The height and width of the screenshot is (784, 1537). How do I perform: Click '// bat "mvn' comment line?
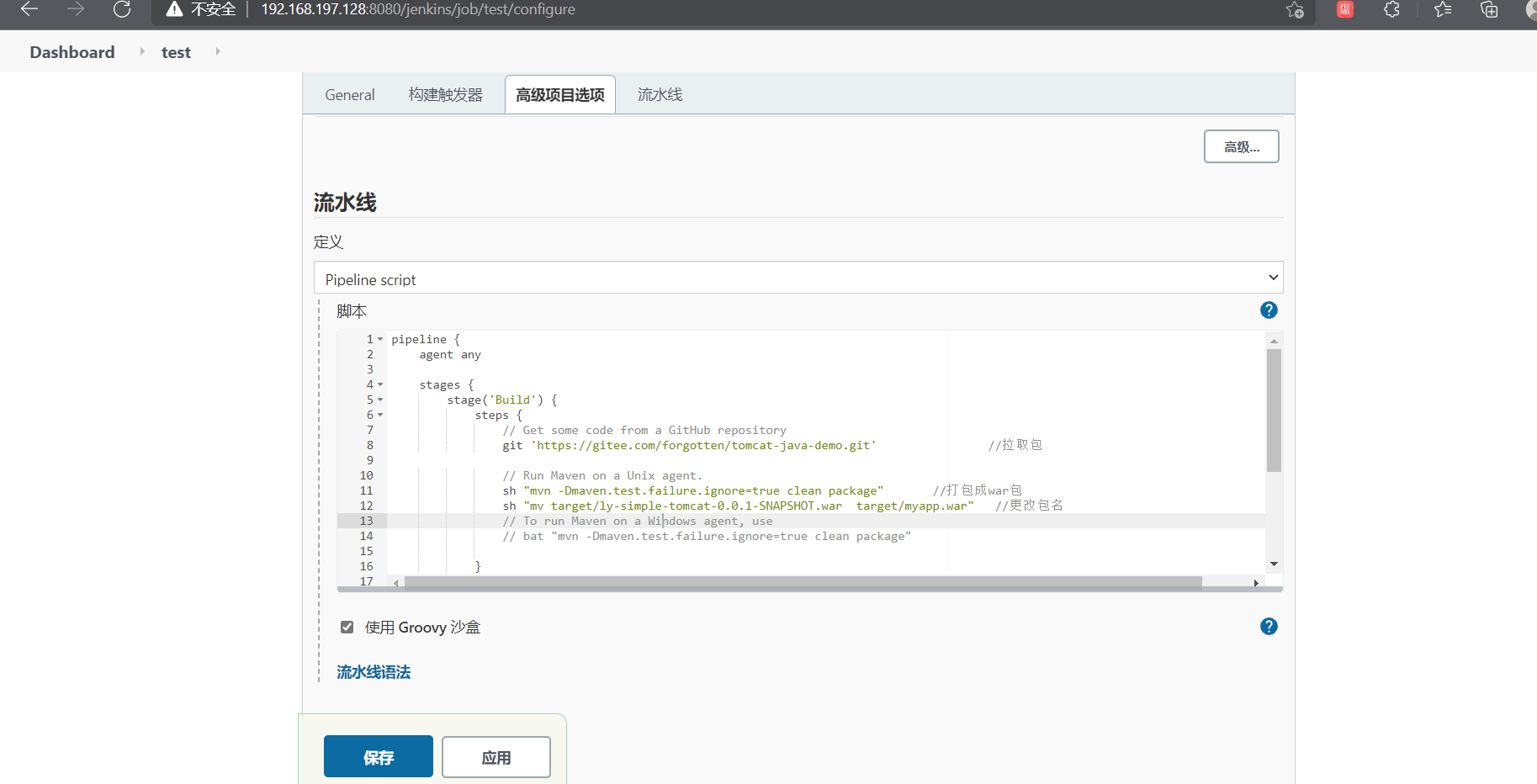coord(707,537)
